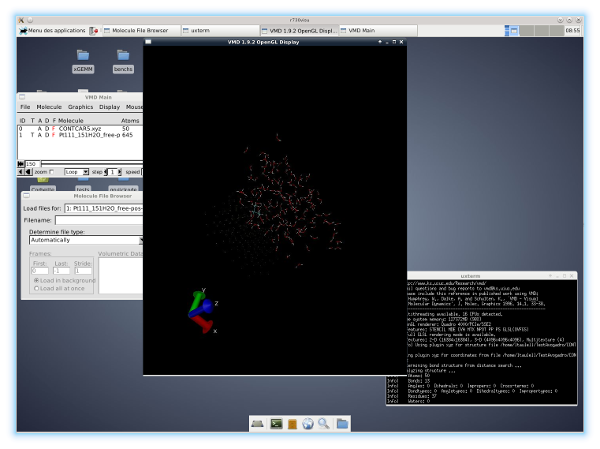Image resolution: width=600 pixels, height=449 pixels.
Task: Select the Pt111_151H2O_free-p molecule row
Action: coord(80,135)
